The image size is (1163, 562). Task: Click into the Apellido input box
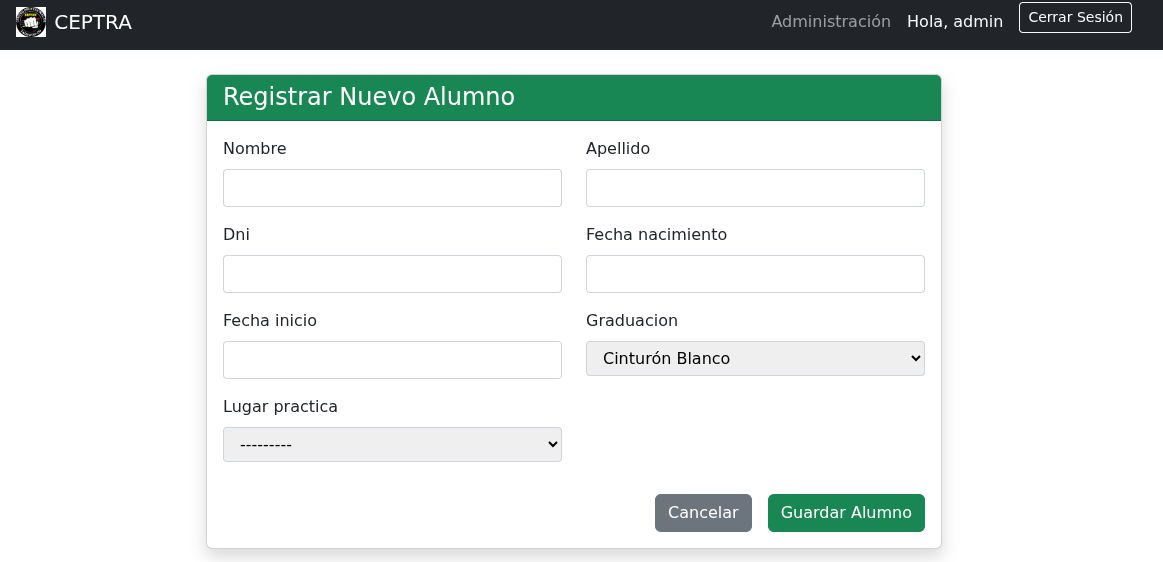tap(755, 188)
